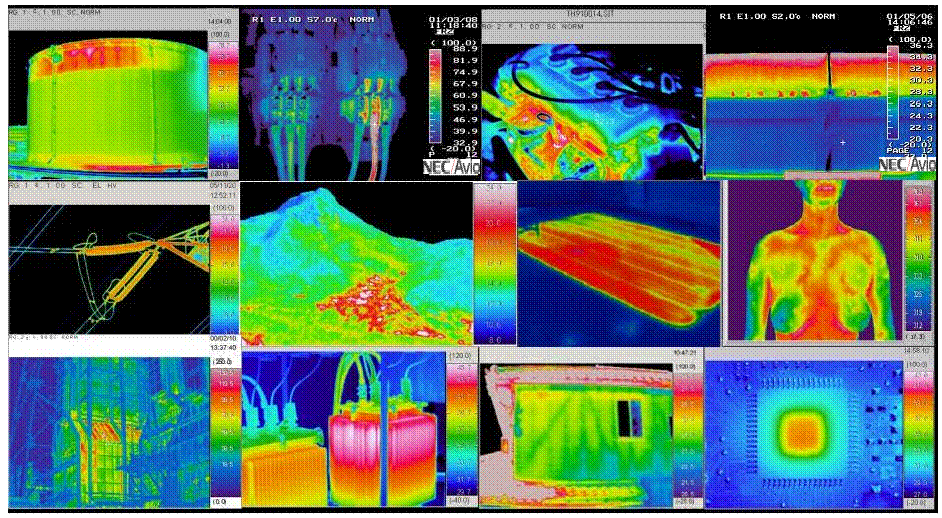Click the color scale beside 36.3 to 20.3
The image size is (942, 518).
(893, 93)
